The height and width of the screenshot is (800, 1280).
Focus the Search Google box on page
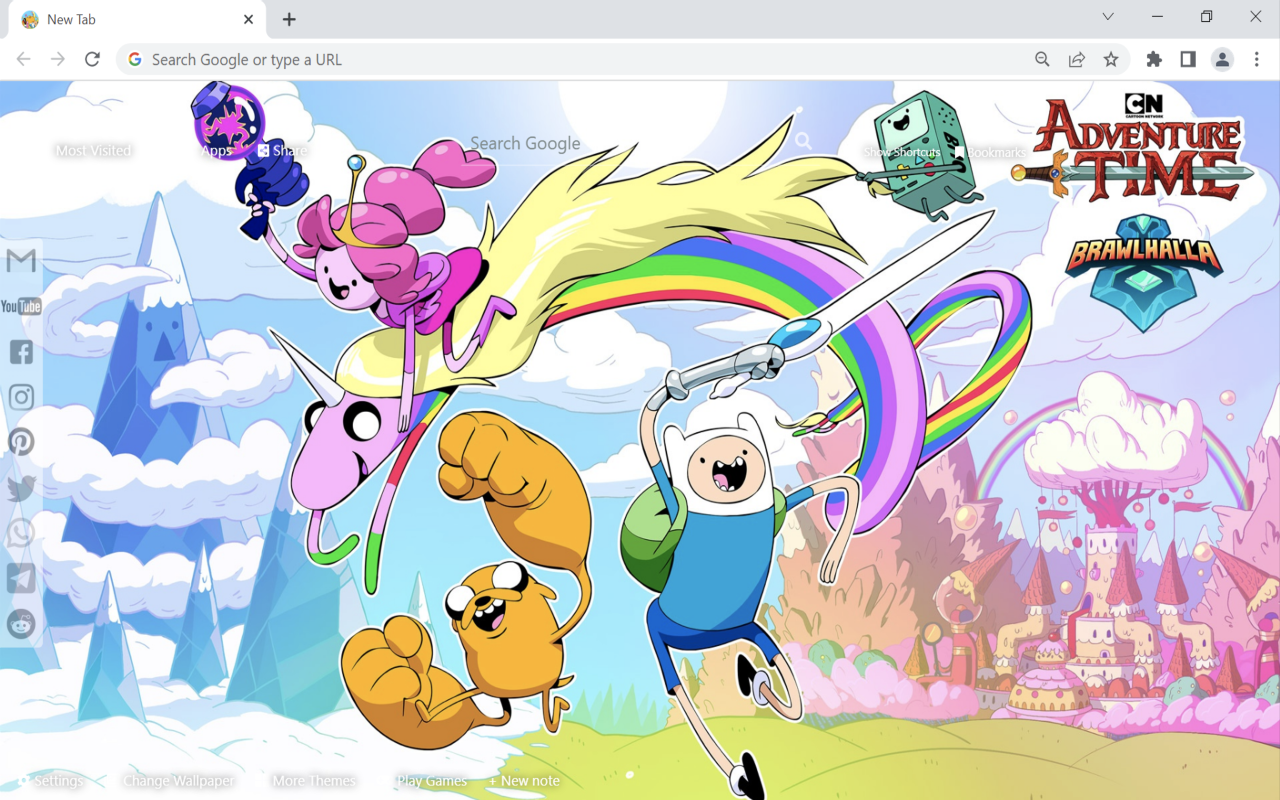click(x=640, y=143)
